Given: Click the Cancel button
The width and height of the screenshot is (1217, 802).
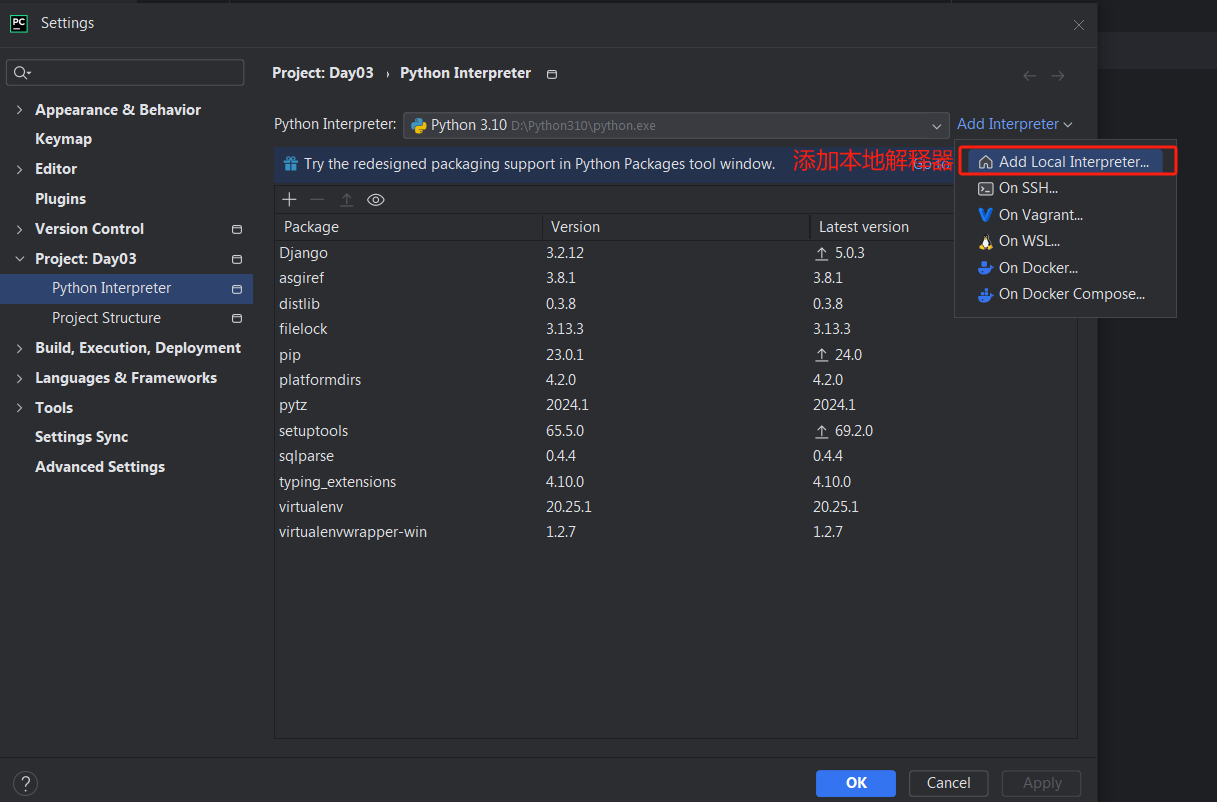Looking at the screenshot, I should (949, 783).
